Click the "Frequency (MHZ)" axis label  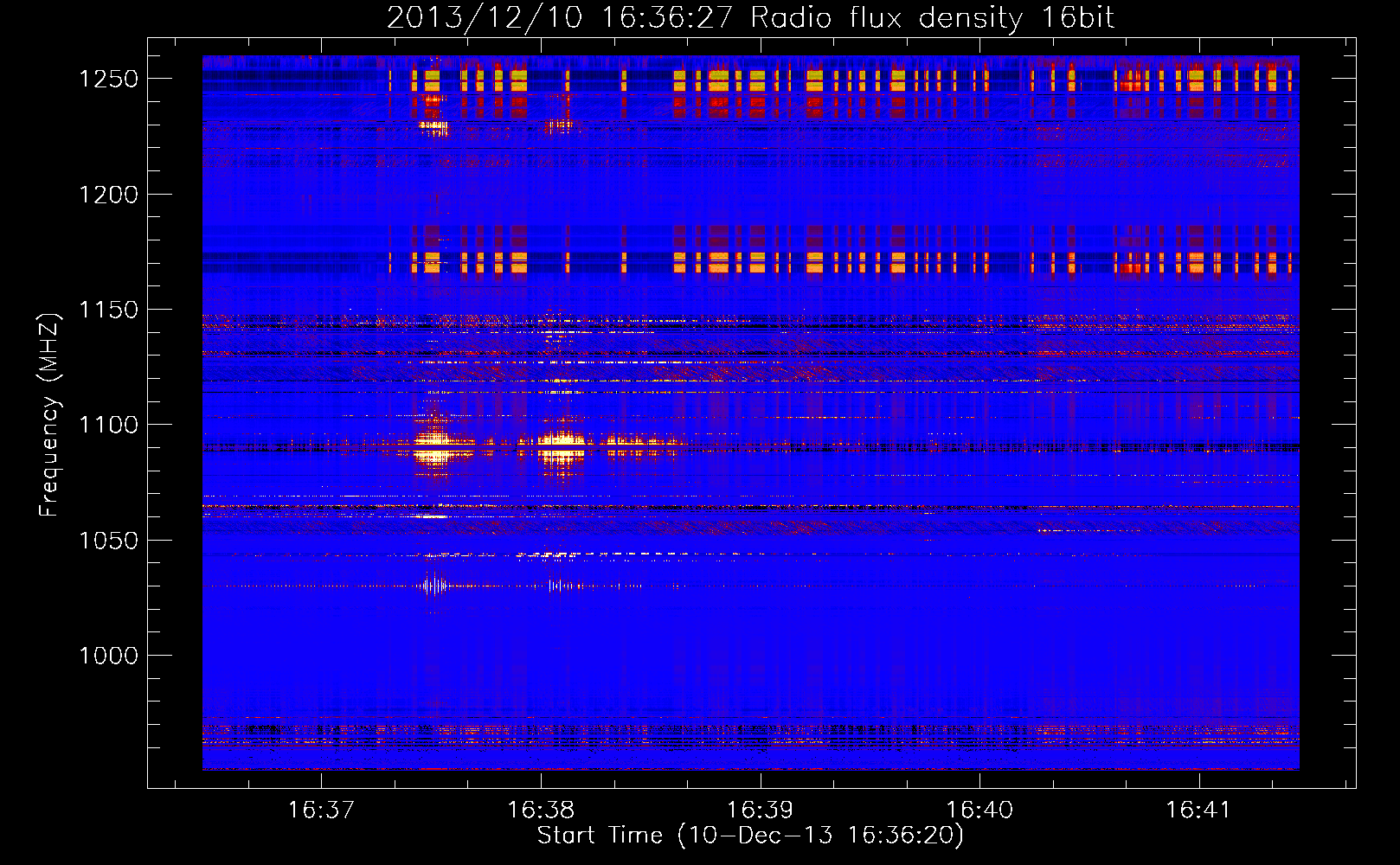49,415
